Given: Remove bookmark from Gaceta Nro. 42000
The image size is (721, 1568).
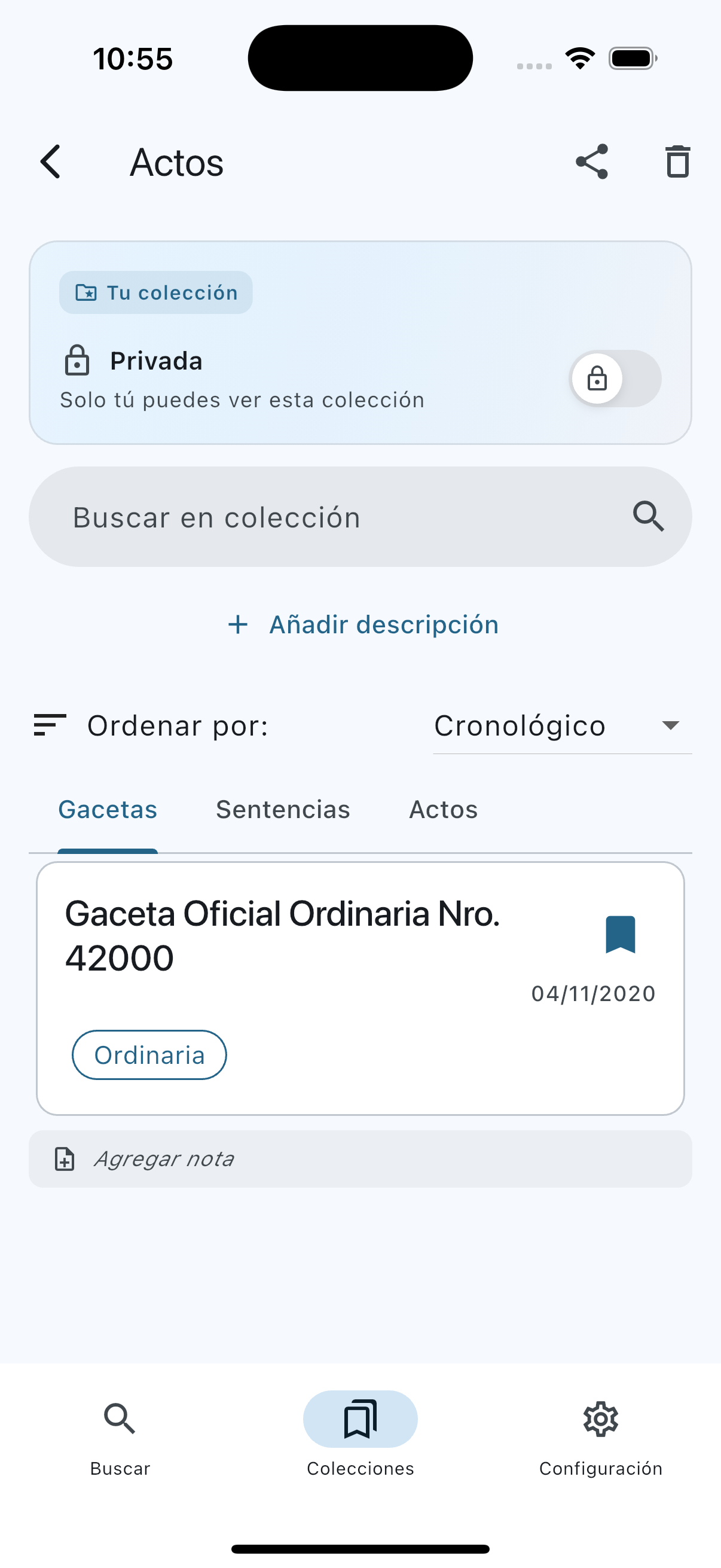Looking at the screenshot, I should pos(620,934).
